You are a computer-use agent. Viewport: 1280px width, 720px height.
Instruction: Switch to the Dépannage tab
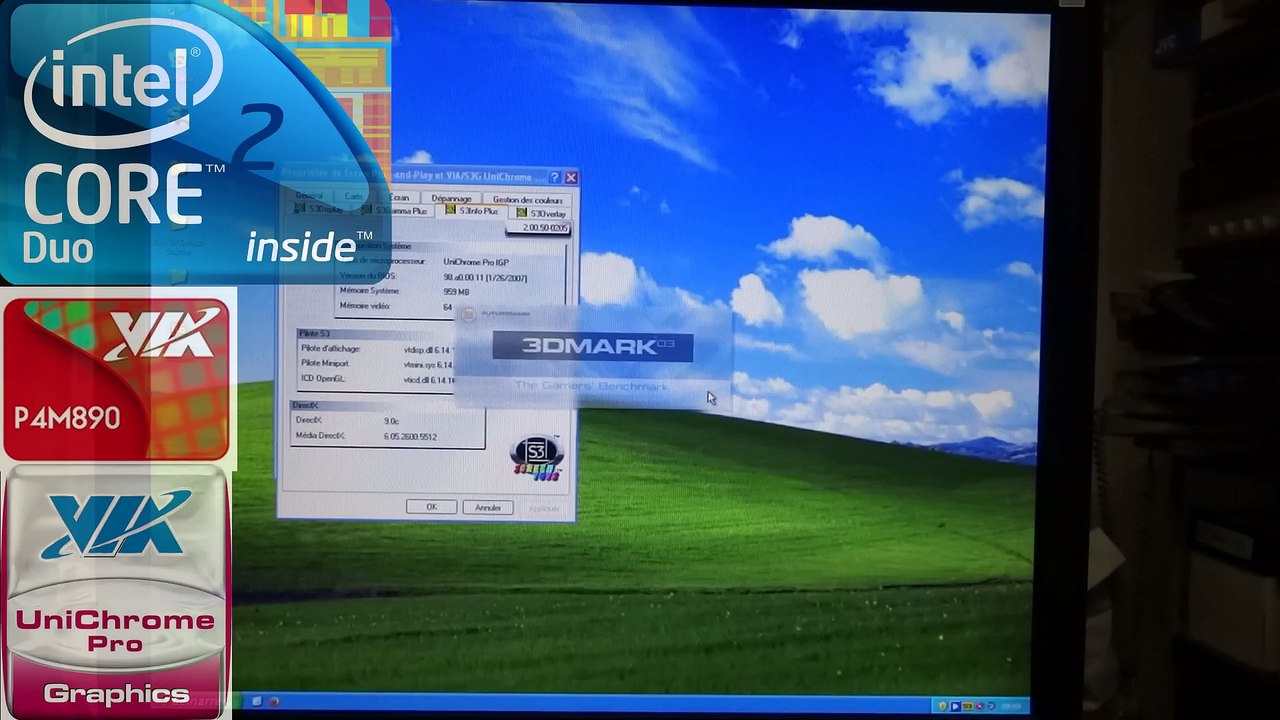[451, 199]
